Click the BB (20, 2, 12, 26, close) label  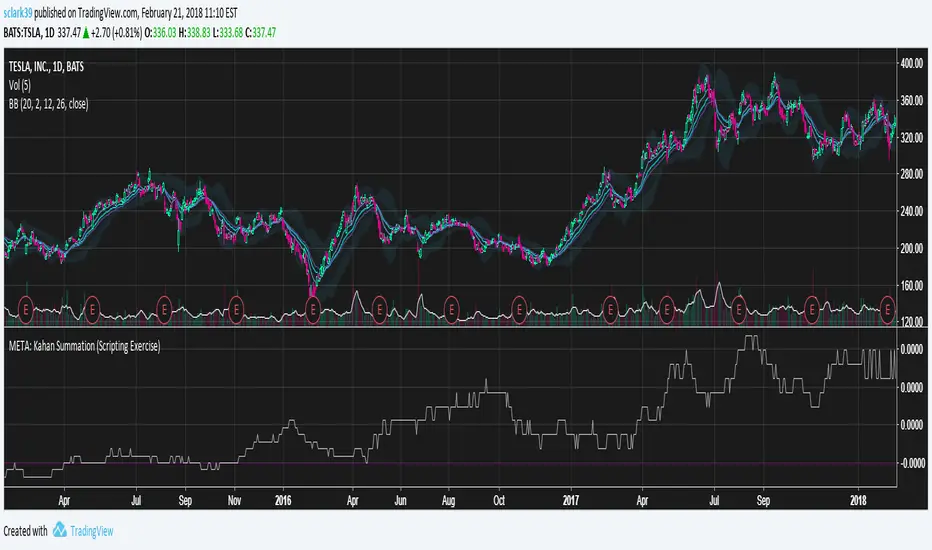click(x=48, y=104)
